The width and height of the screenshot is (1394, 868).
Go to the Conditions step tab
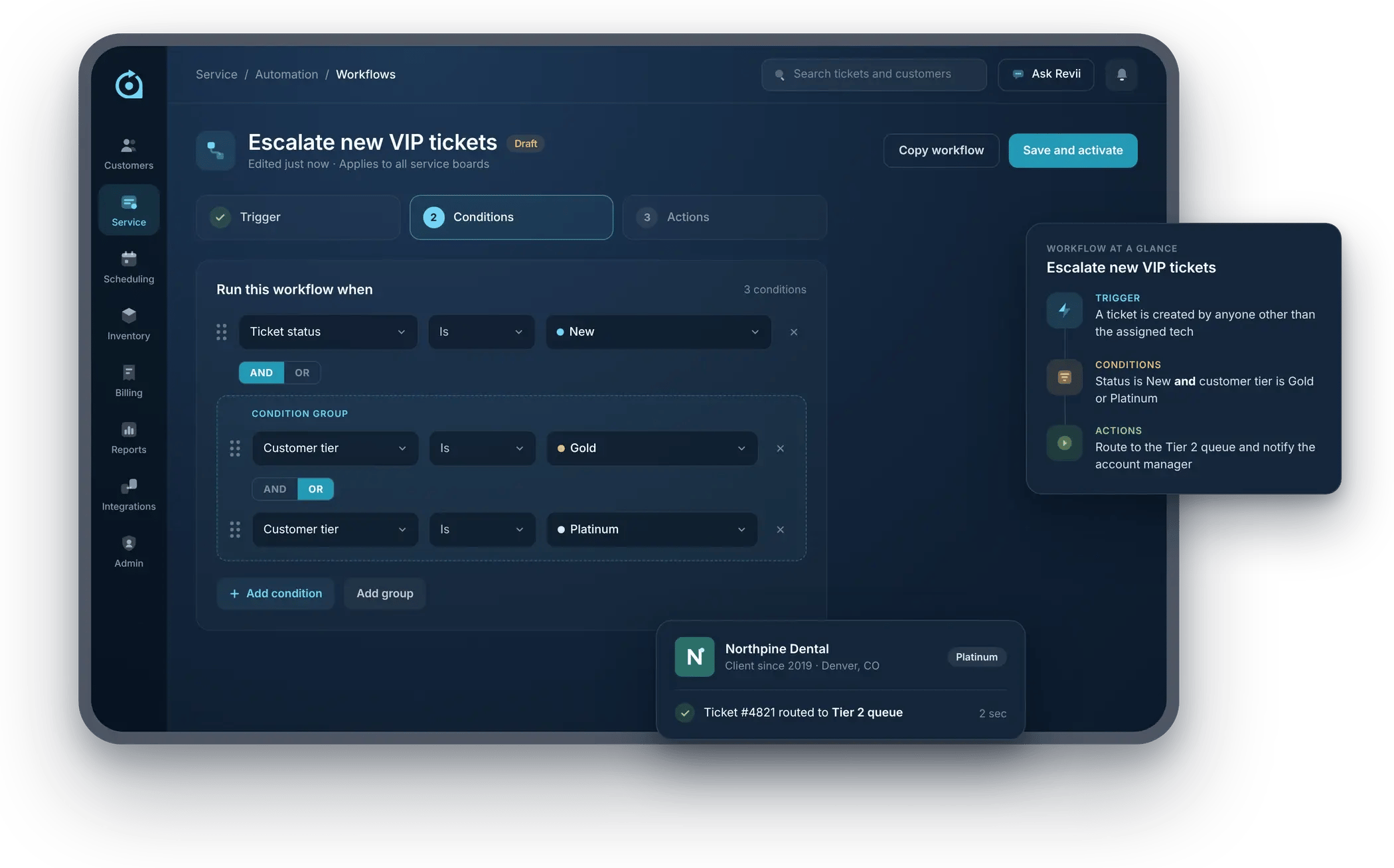(x=511, y=217)
